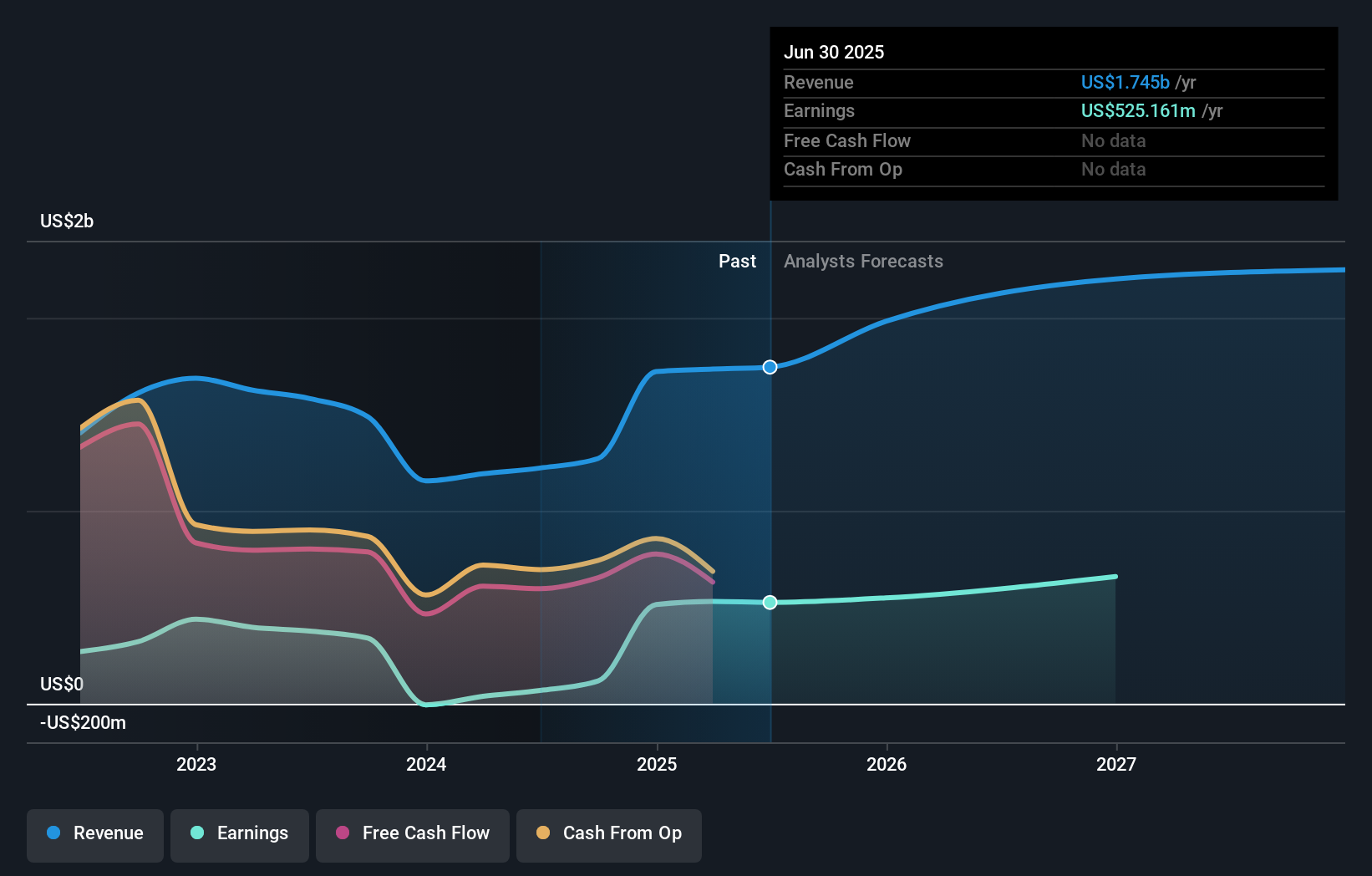Click the Analysts Forecasts label
The image size is (1372, 876).
click(x=863, y=261)
